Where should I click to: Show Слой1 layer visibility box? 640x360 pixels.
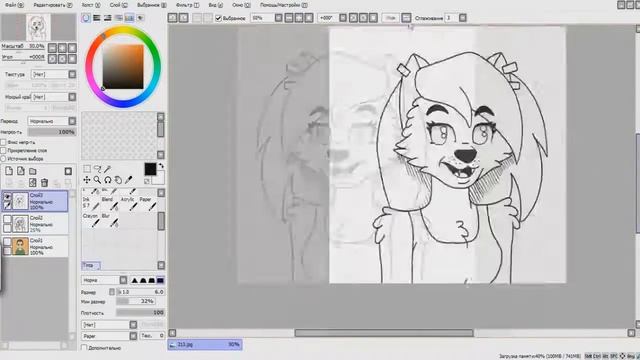pyautogui.click(x=7, y=242)
